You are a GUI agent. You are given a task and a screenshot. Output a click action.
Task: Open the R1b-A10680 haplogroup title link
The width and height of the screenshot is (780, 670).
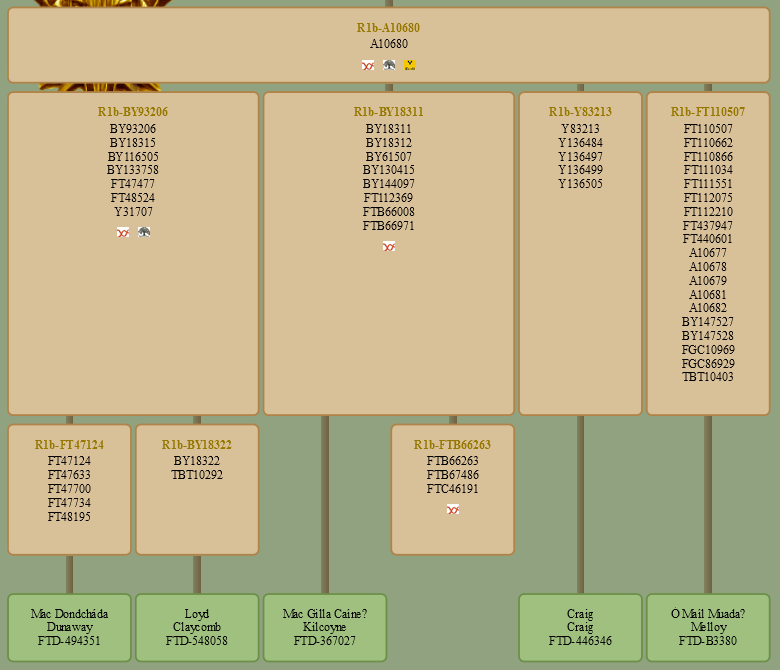388,28
